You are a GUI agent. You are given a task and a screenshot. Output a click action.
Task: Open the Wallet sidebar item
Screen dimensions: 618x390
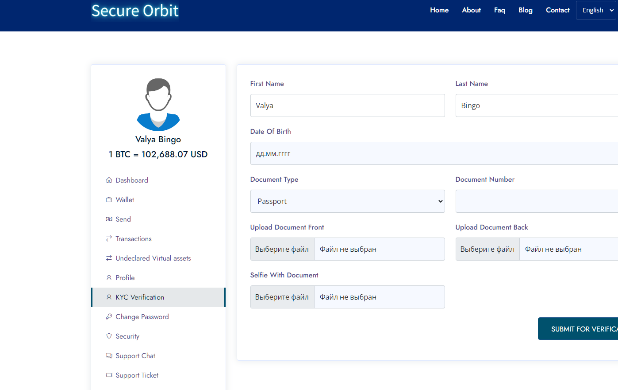[x=158, y=200]
